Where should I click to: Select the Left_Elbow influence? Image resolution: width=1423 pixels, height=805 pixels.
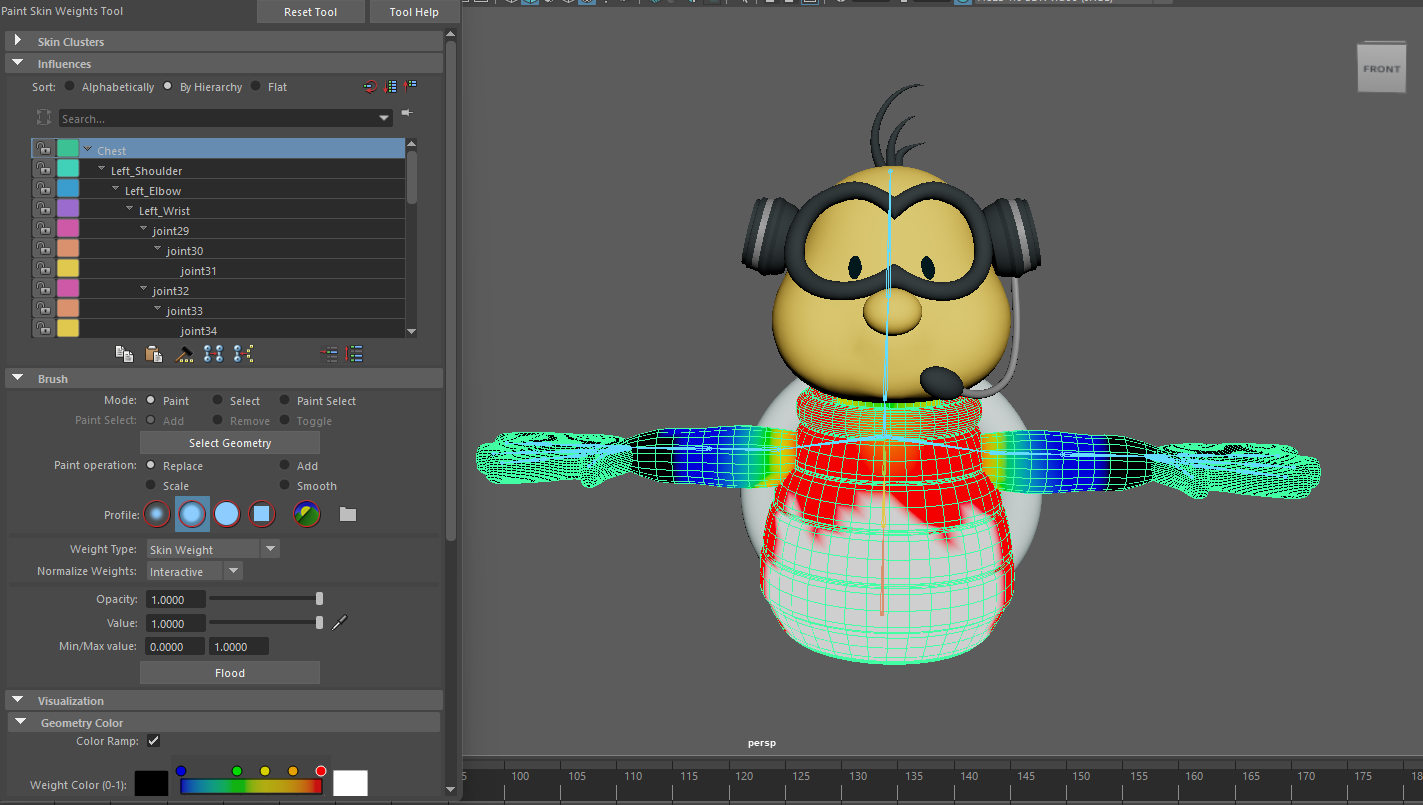(x=153, y=191)
